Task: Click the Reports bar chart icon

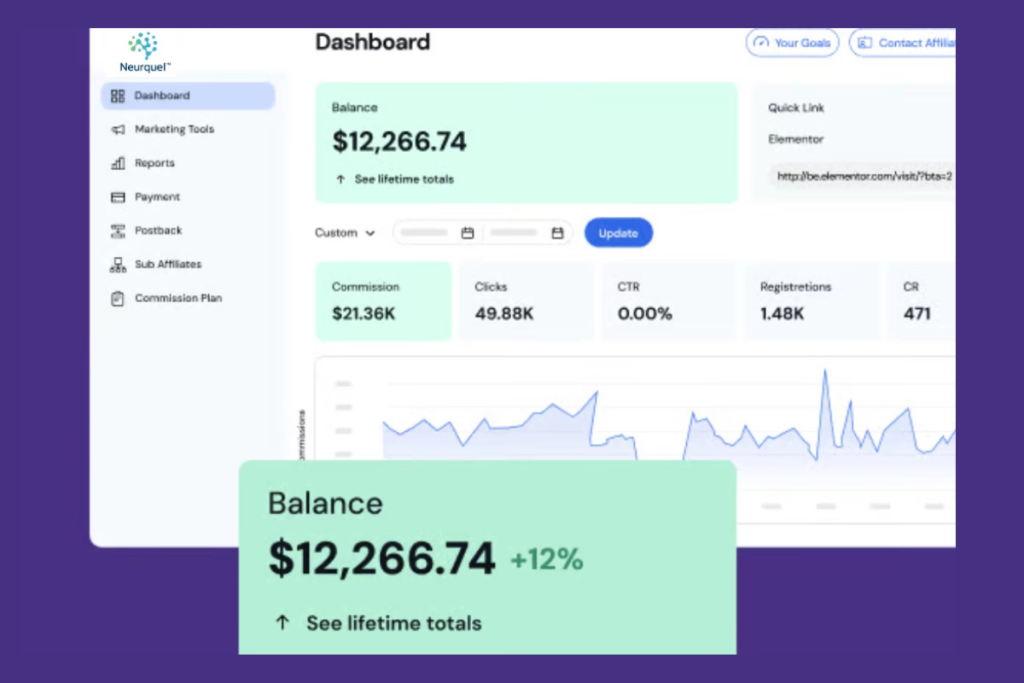Action: [118, 163]
